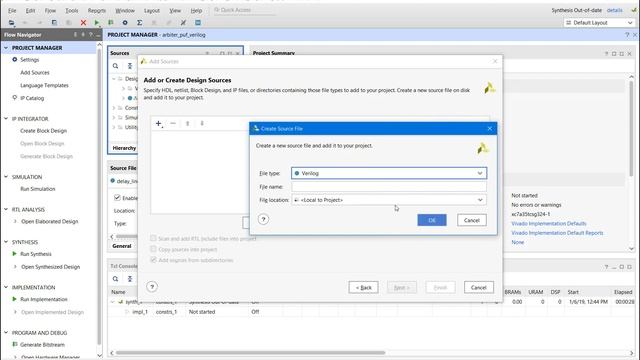Open the Default Layout dropdown
640x360 pixels.
pos(599,23)
